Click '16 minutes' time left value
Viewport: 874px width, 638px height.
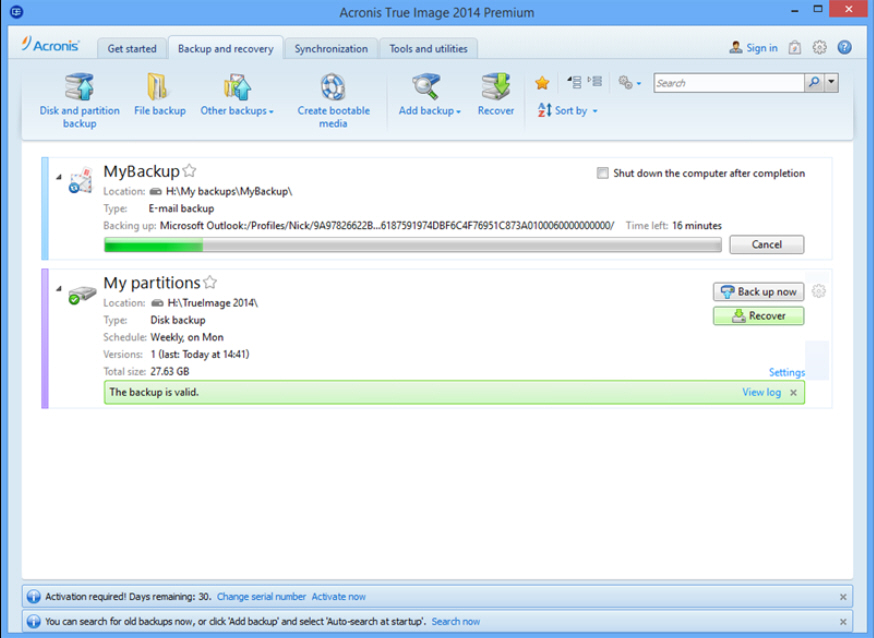(x=697, y=226)
